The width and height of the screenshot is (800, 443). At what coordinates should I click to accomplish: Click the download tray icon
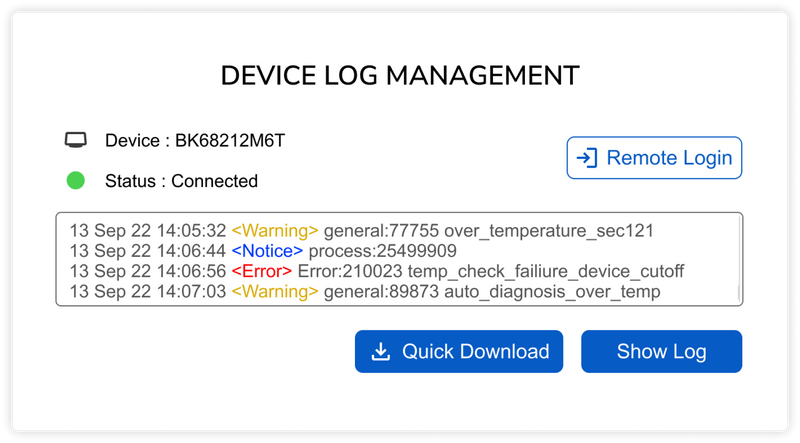click(380, 352)
